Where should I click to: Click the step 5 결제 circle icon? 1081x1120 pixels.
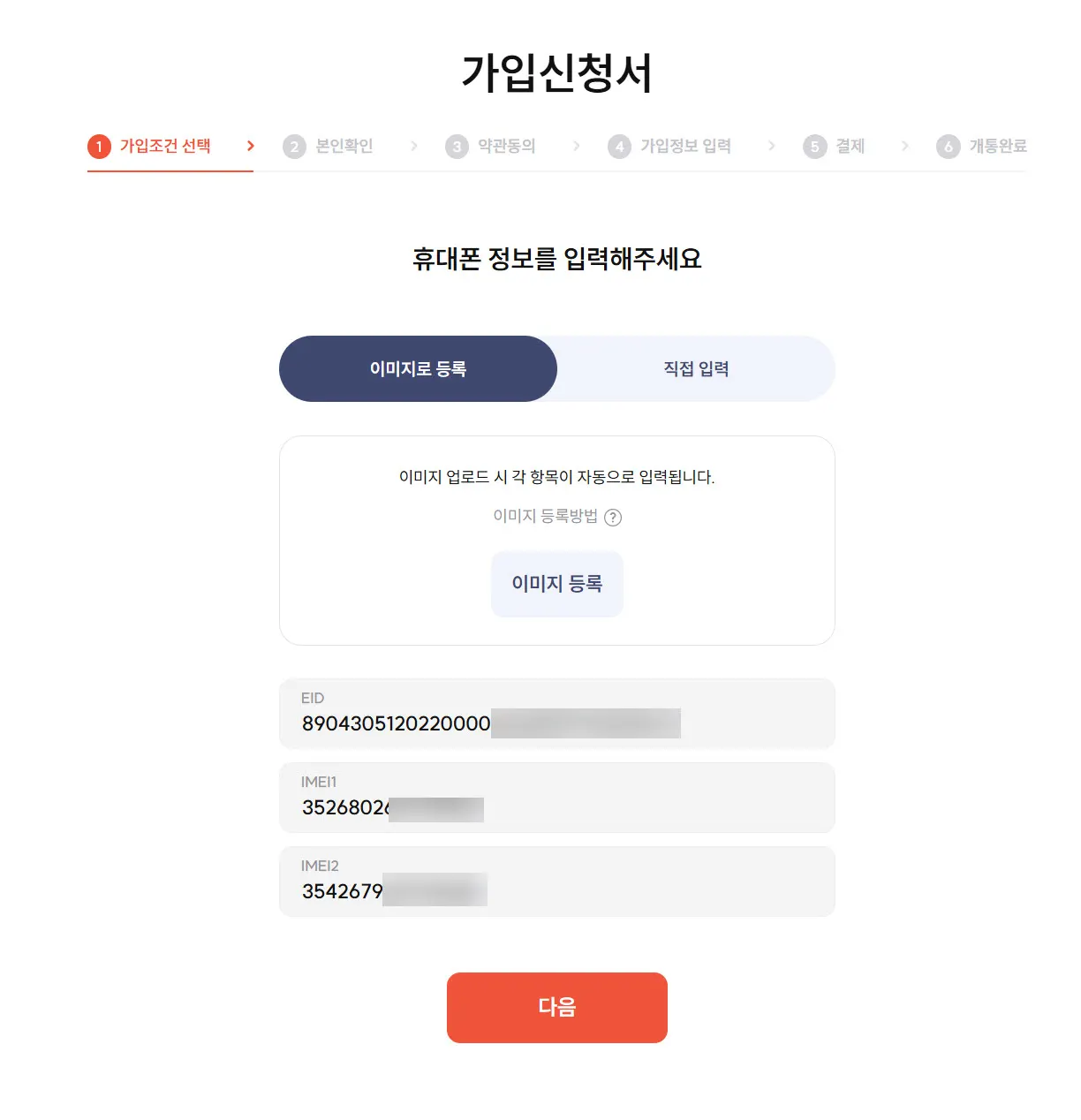[x=814, y=146]
